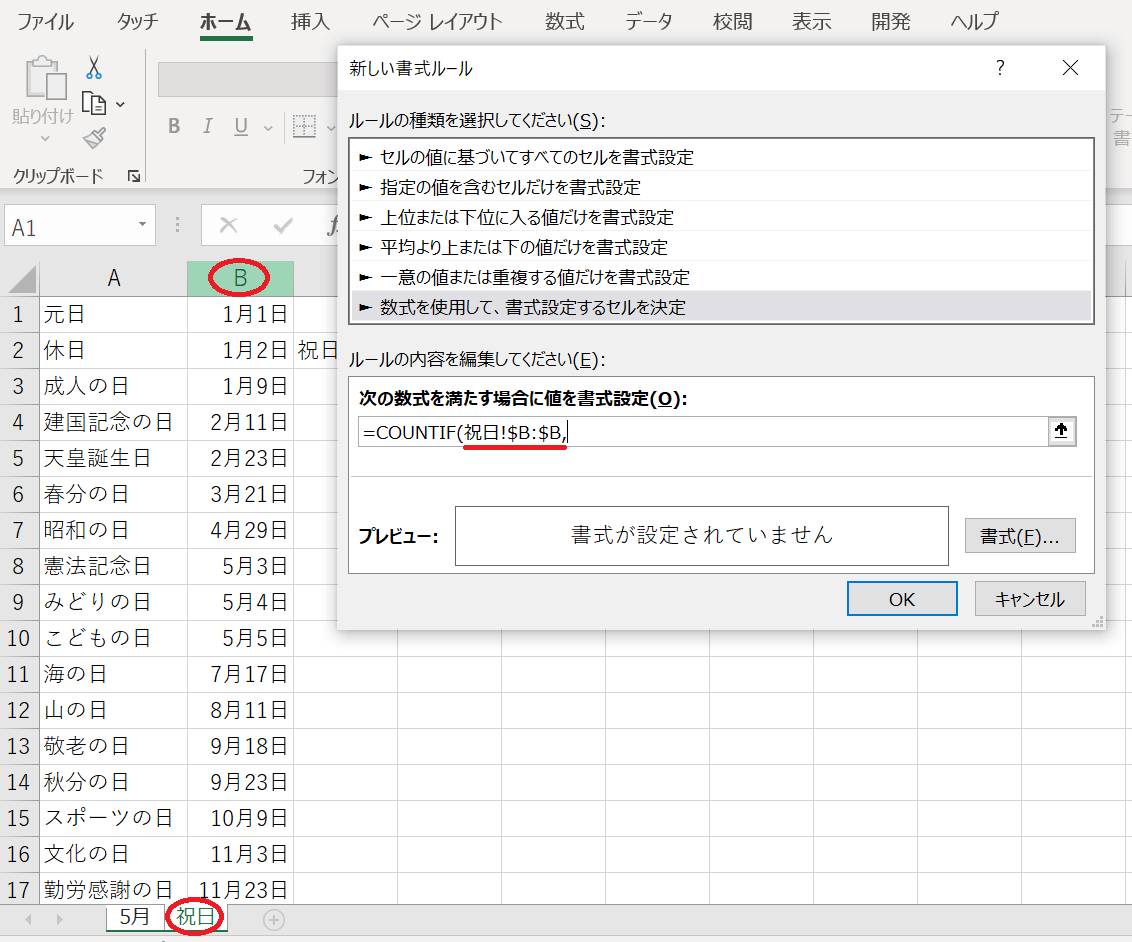Image resolution: width=1132 pixels, height=942 pixels.
Task: Click the new sheet plus icon
Action: point(274,919)
